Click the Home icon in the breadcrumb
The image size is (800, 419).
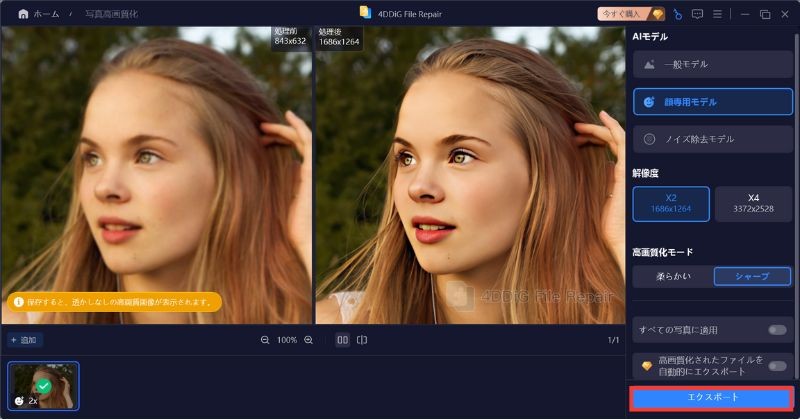pyautogui.click(x=23, y=14)
